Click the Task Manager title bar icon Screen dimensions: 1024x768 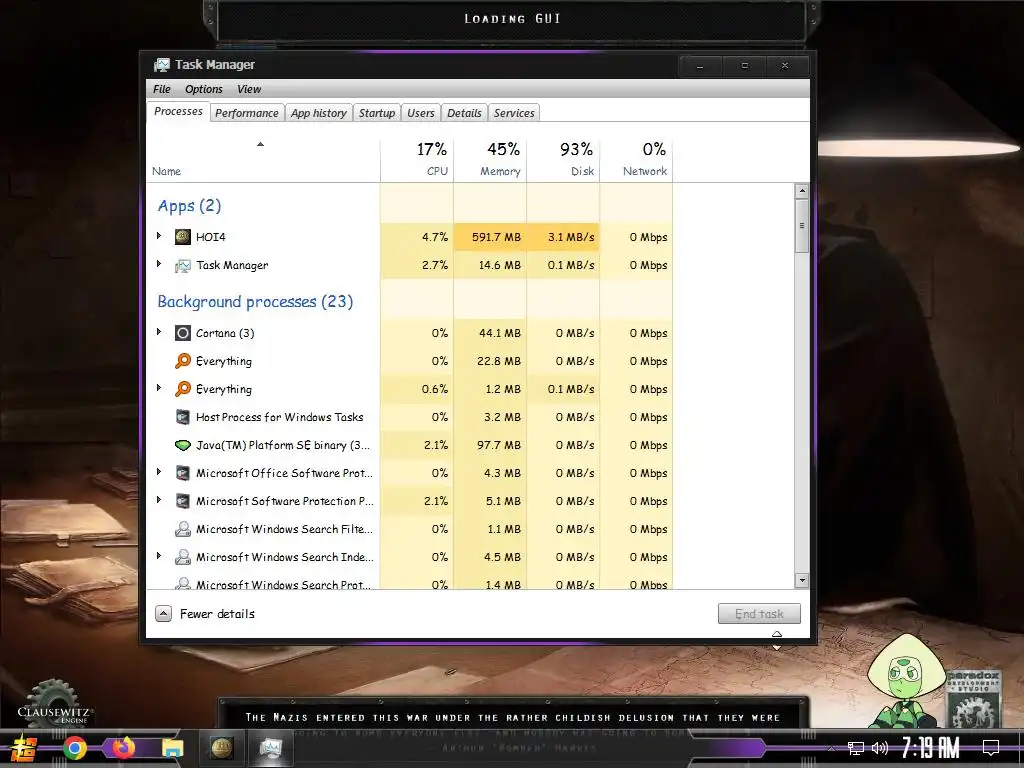[161, 65]
